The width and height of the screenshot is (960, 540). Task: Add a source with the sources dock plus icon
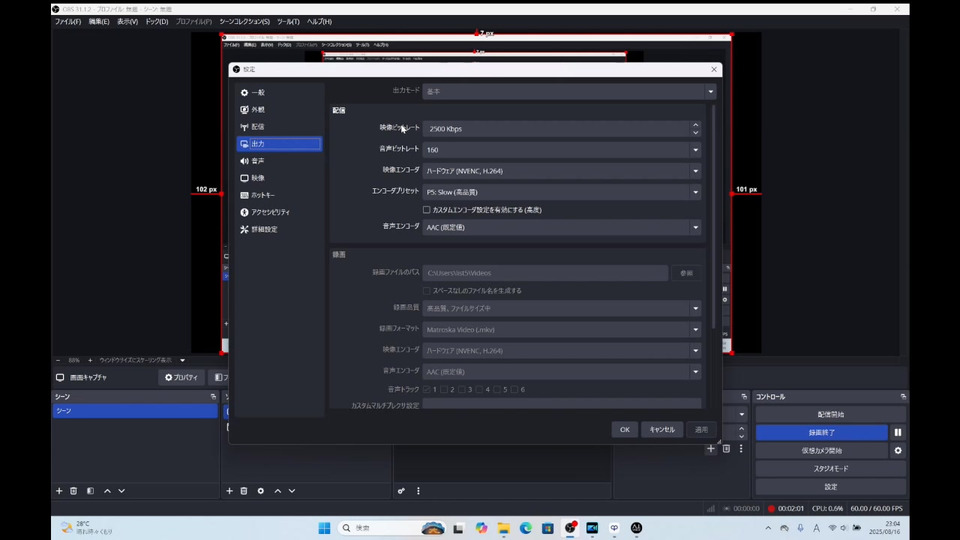point(230,491)
